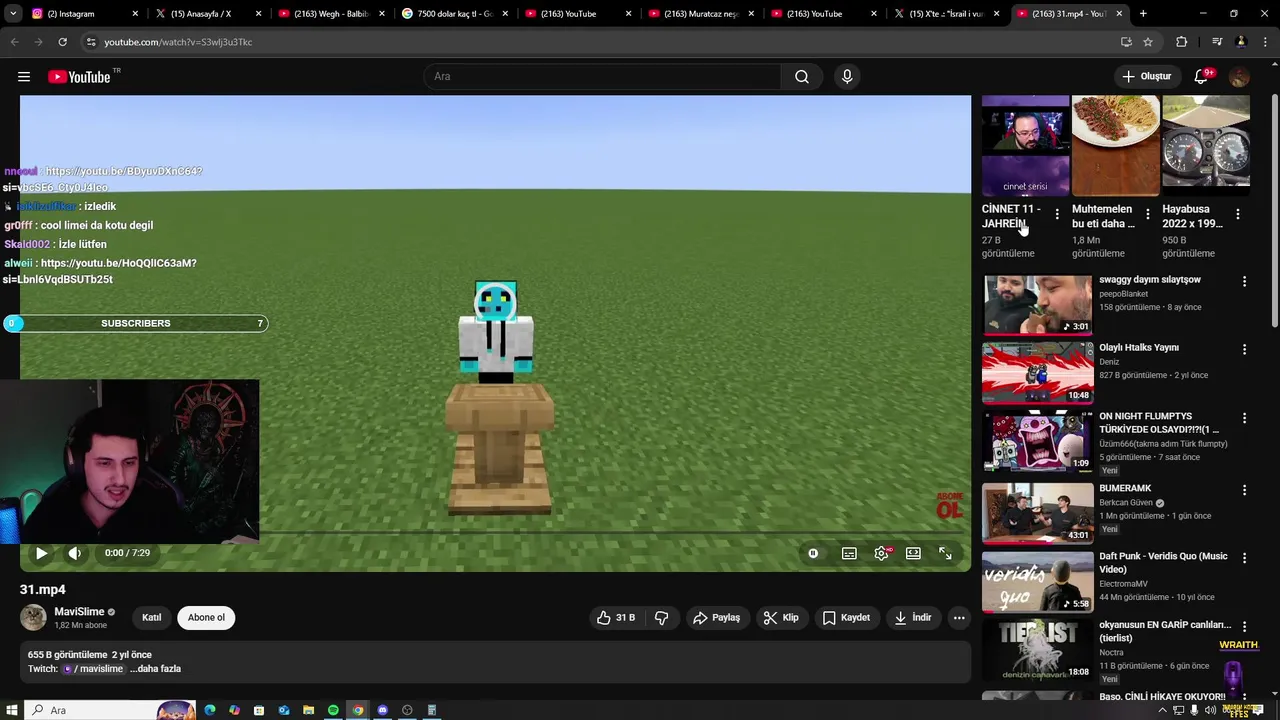Viewport: 1280px width, 720px height.
Task: Switch to the 'Anasayfa / X' tab
Action: [x=209, y=14]
